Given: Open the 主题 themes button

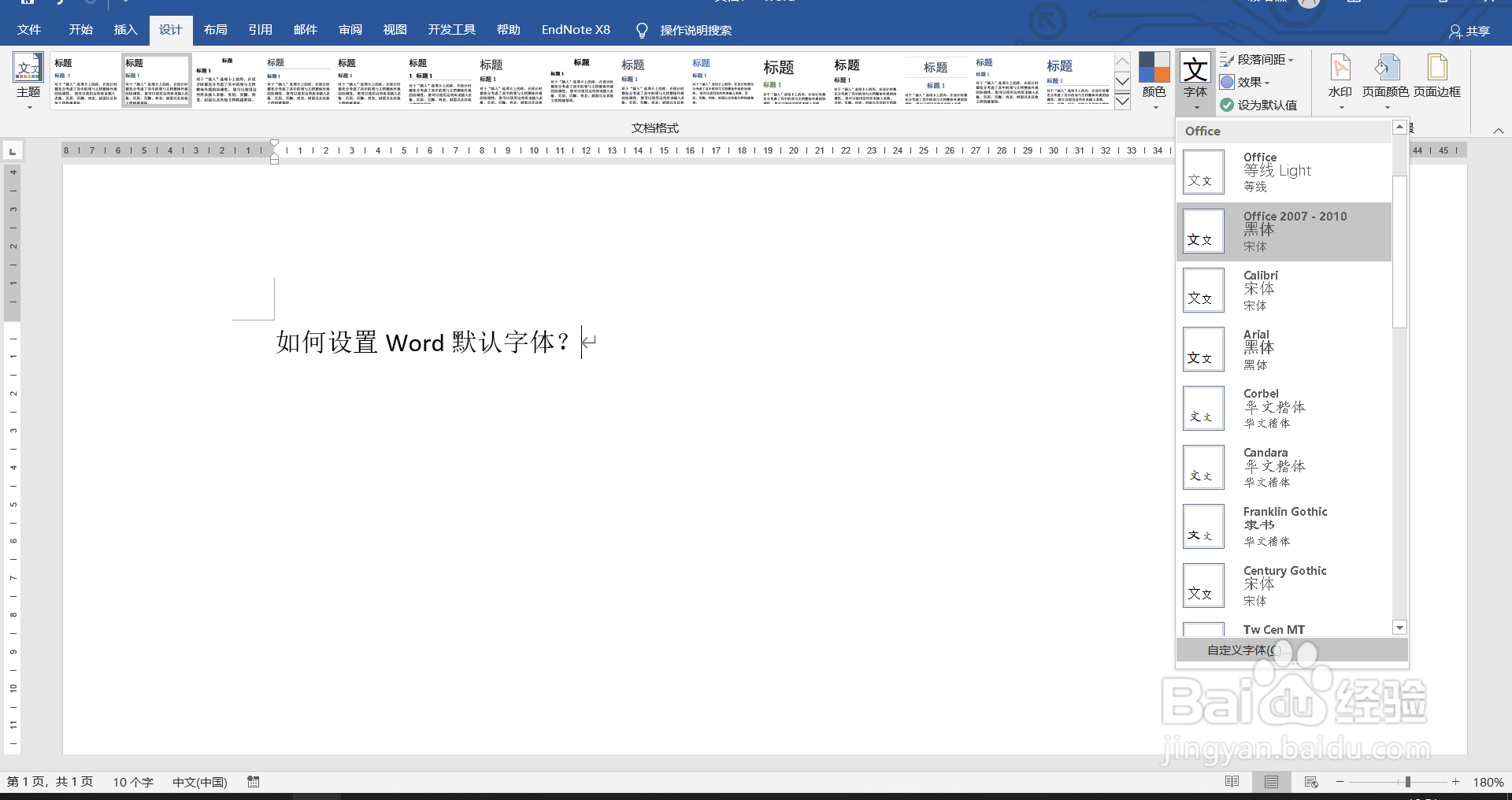Looking at the screenshot, I should coord(28,80).
